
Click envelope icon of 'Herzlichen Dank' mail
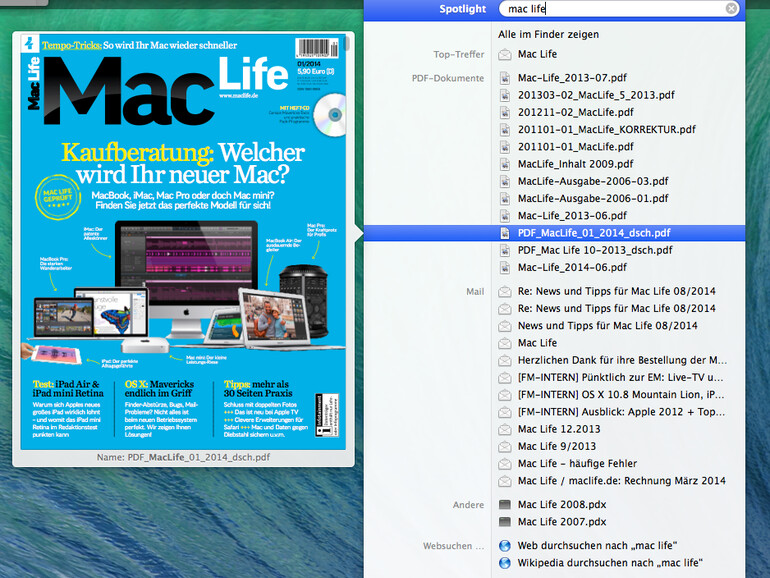click(504, 360)
